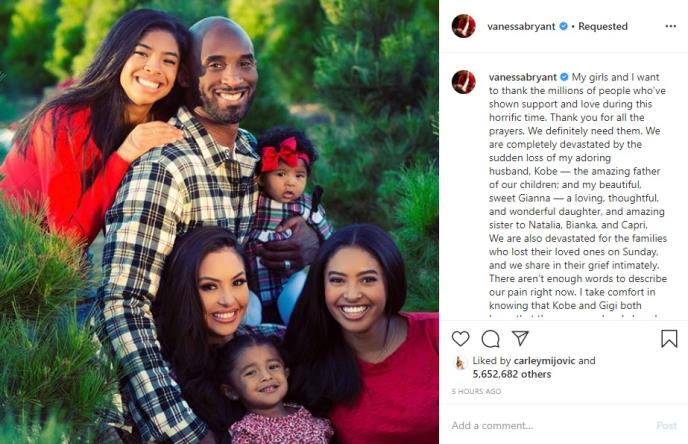This screenshot has width=688, height=444.
Task: Open the profile picture in the post header
Action: pyautogui.click(x=464, y=26)
